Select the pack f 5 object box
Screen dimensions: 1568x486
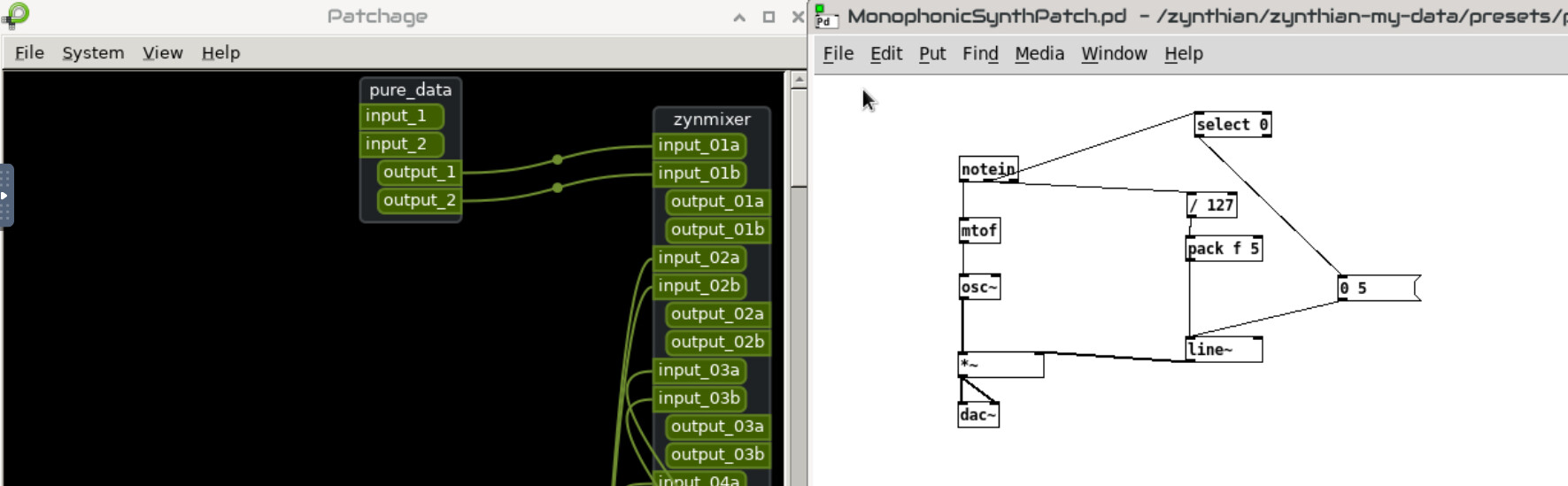click(1224, 249)
